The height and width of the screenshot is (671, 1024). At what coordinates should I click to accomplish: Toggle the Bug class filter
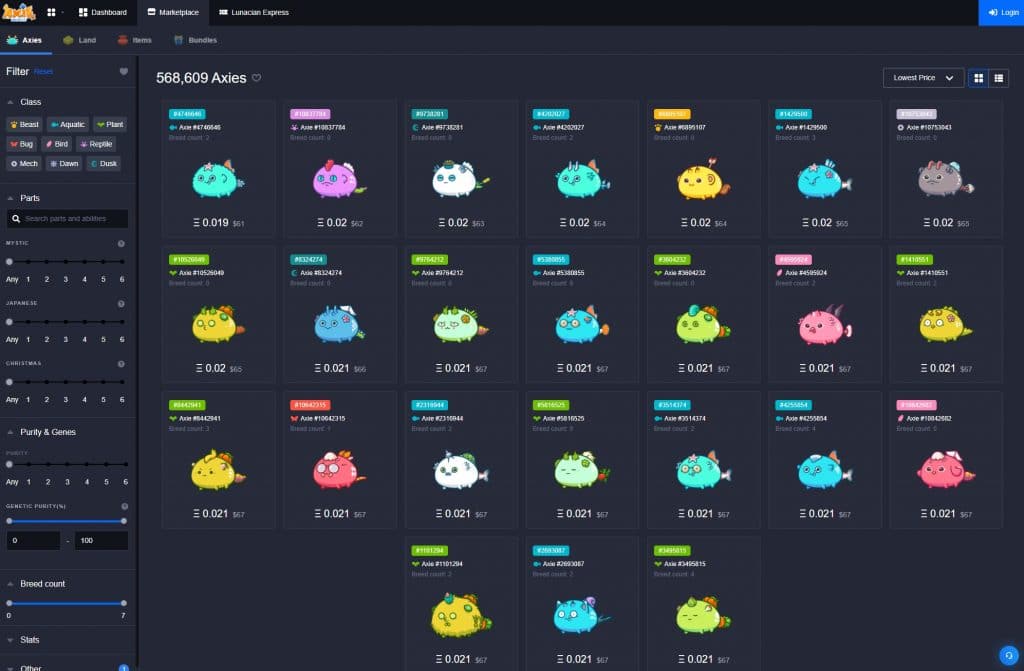[22, 144]
